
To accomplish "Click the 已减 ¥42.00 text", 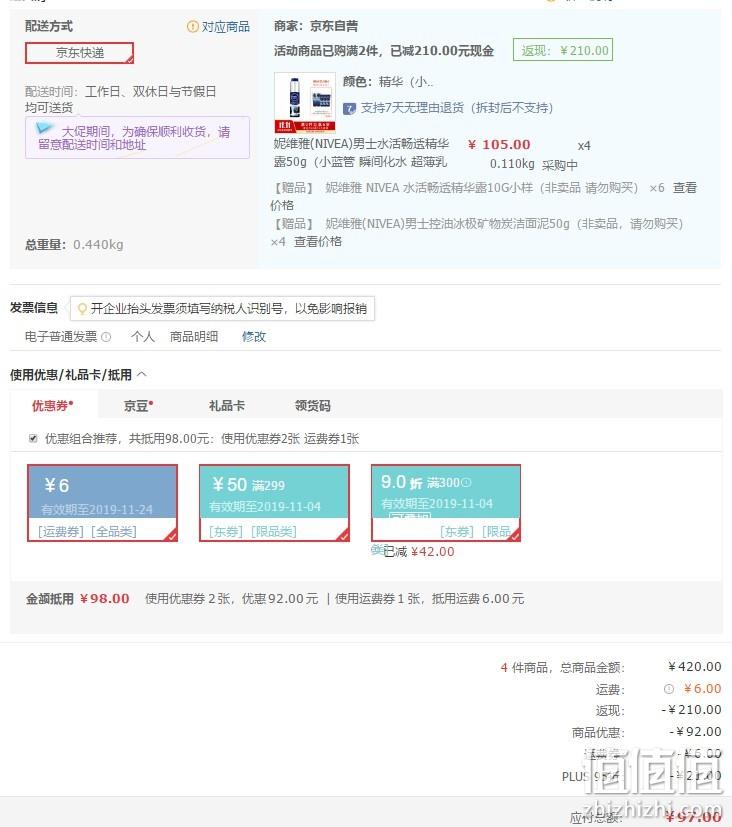I will tap(419, 552).
